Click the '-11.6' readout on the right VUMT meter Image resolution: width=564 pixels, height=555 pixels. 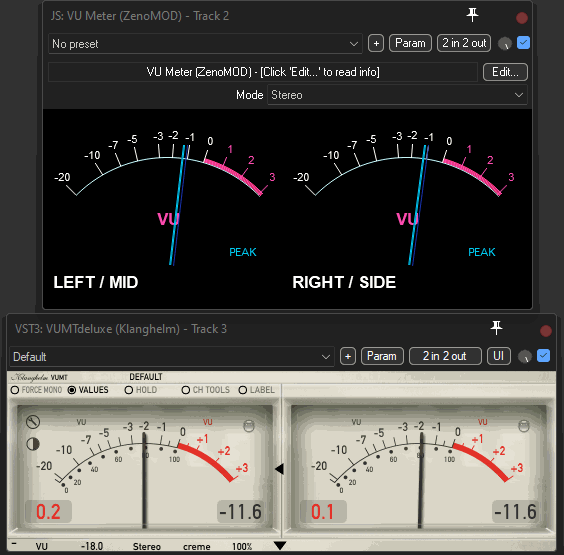[x=515, y=511]
